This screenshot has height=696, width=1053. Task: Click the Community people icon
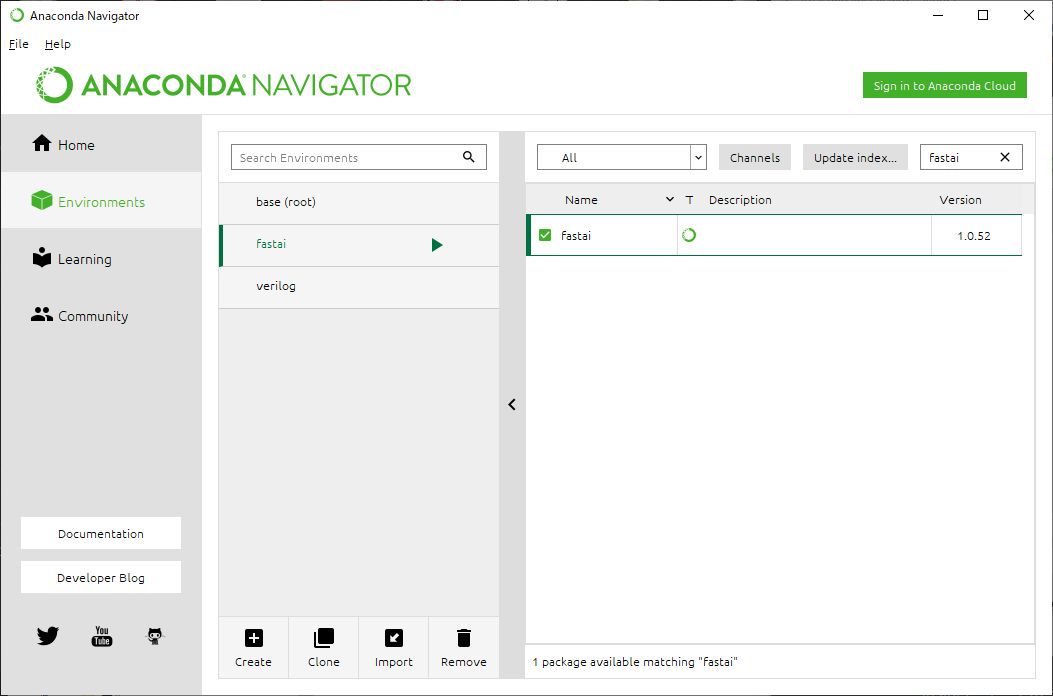(x=42, y=314)
